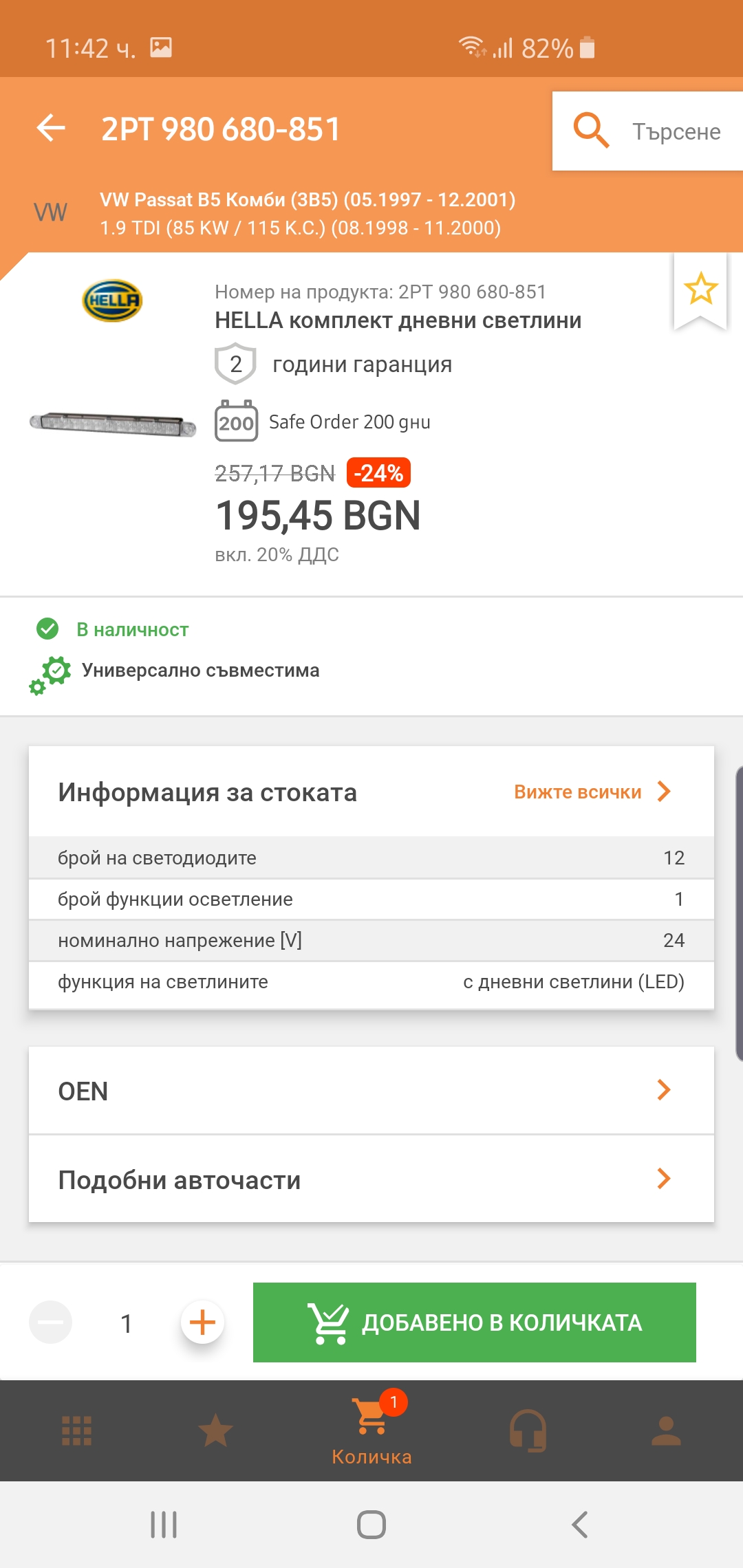This screenshot has width=743, height=1568.
Task: Tap the daytime light product thumbnail
Action: [x=113, y=422]
